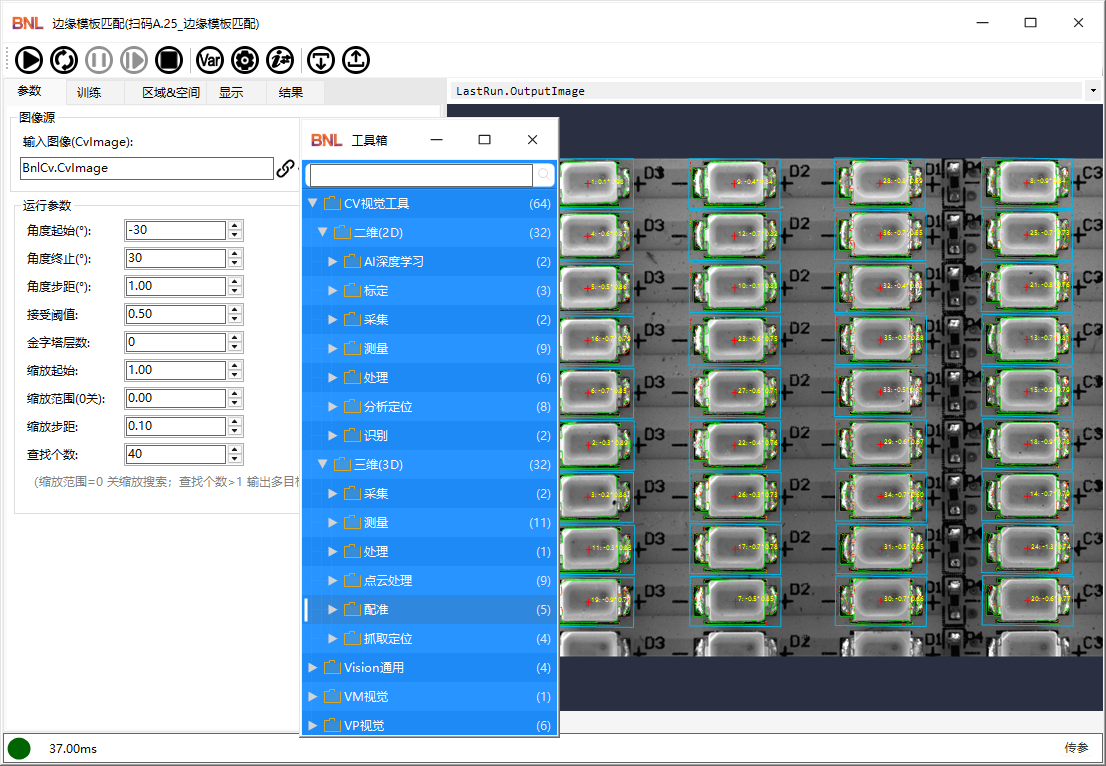The height and width of the screenshot is (766, 1106).
Task: Expand the 抓取定位 node
Action: (333, 638)
